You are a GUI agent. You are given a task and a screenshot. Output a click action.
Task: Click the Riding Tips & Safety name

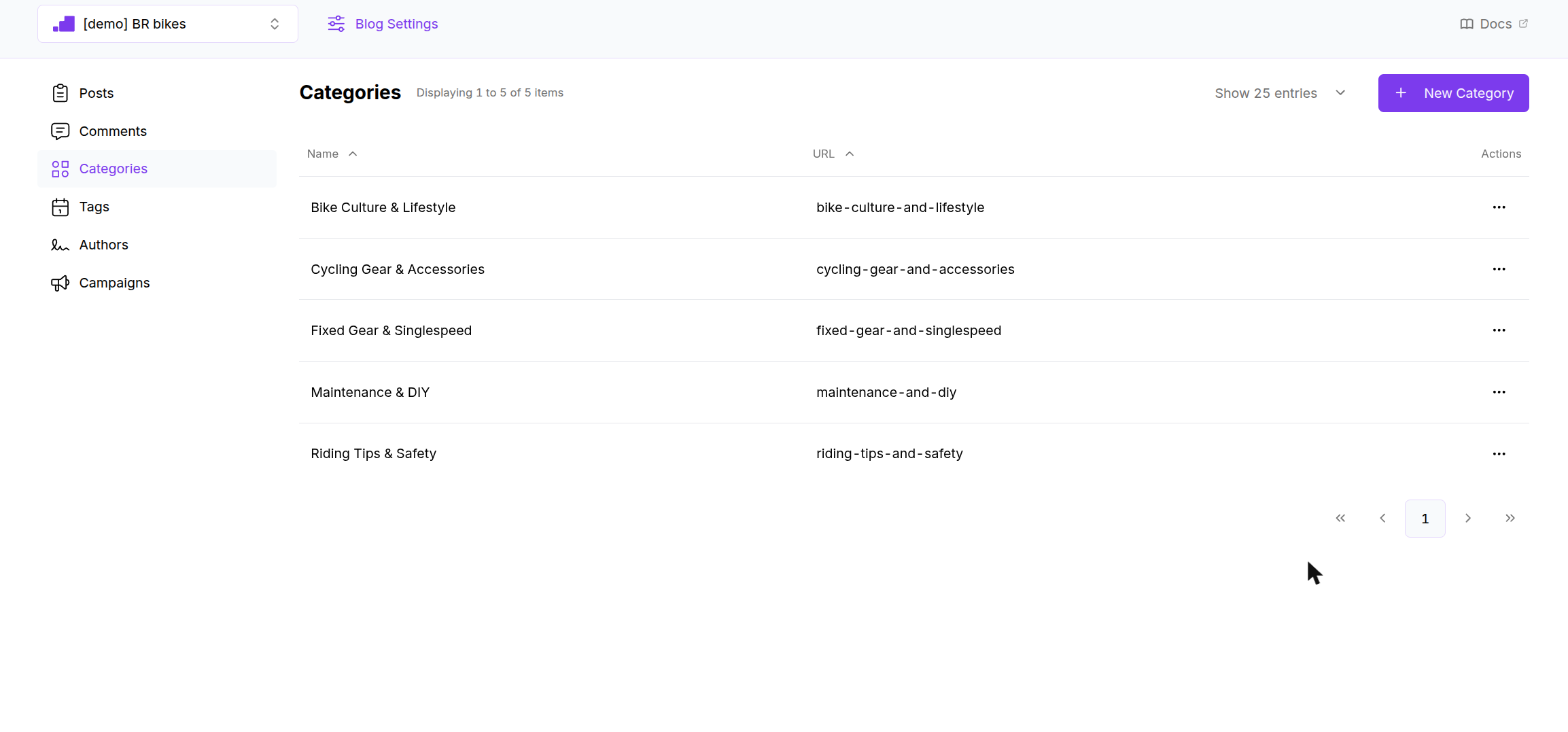point(374,453)
